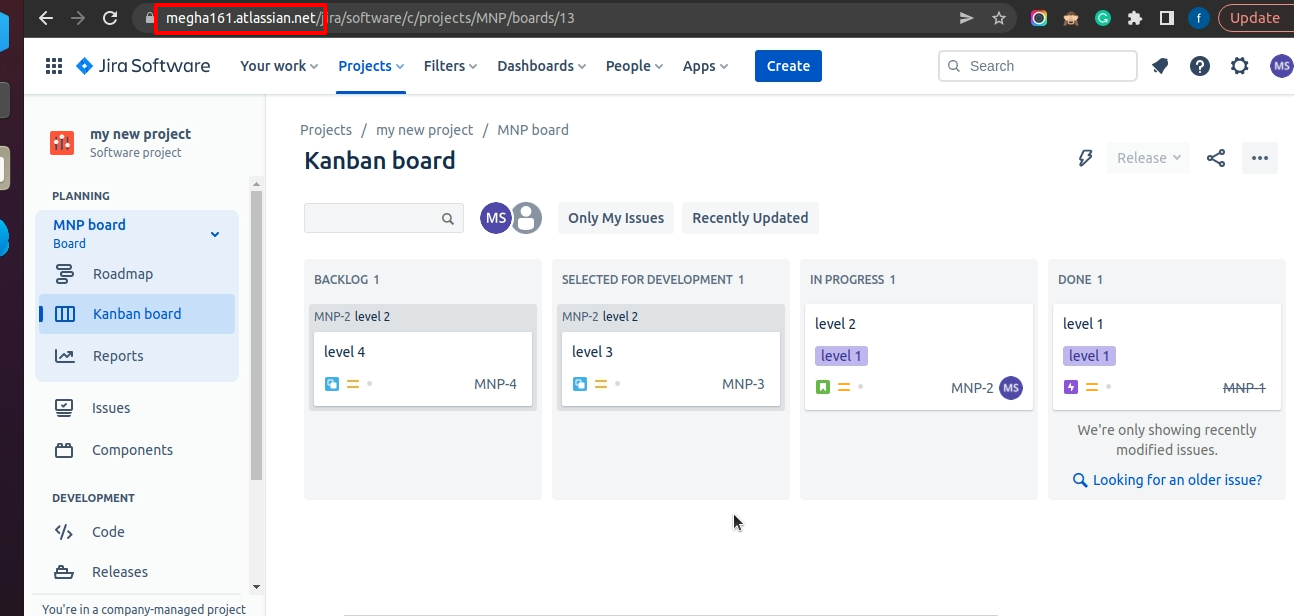Click the story type icon on MNP-2
The height and width of the screenshot is (616, 1294).
[x=823, y=387]
